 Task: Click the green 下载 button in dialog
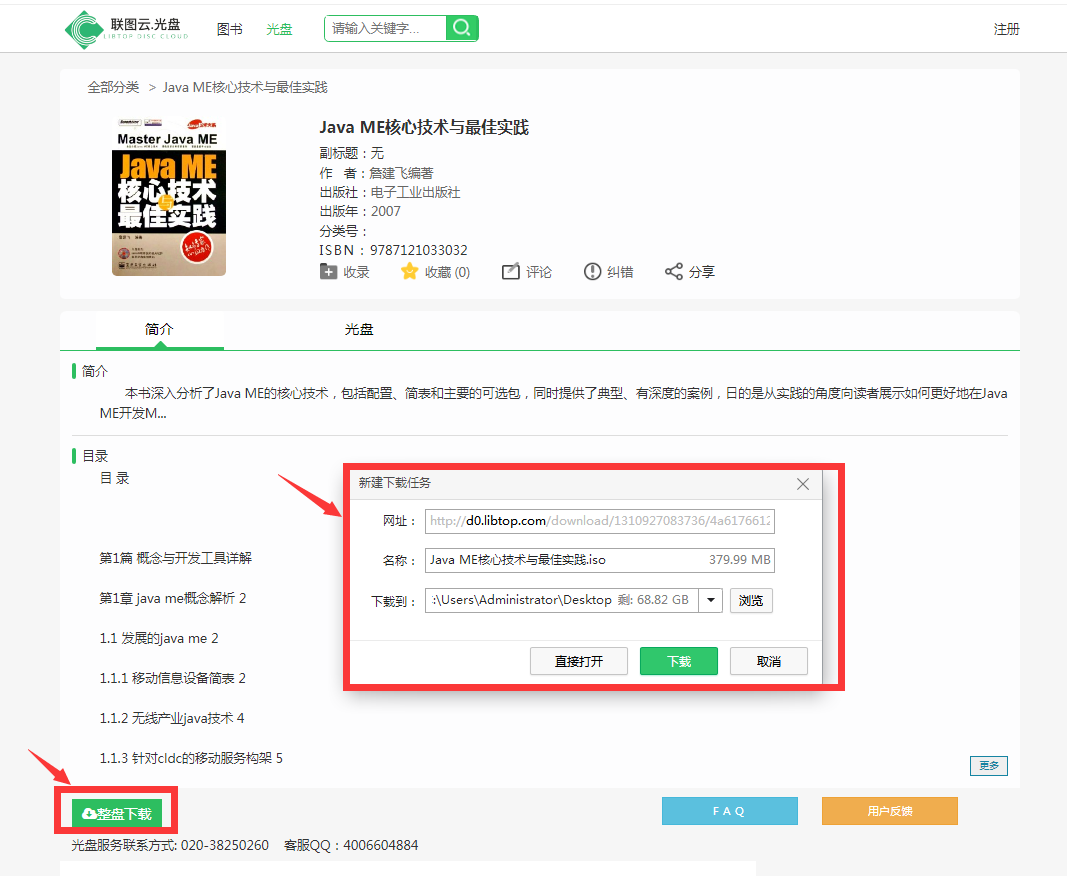pos(678,661)
